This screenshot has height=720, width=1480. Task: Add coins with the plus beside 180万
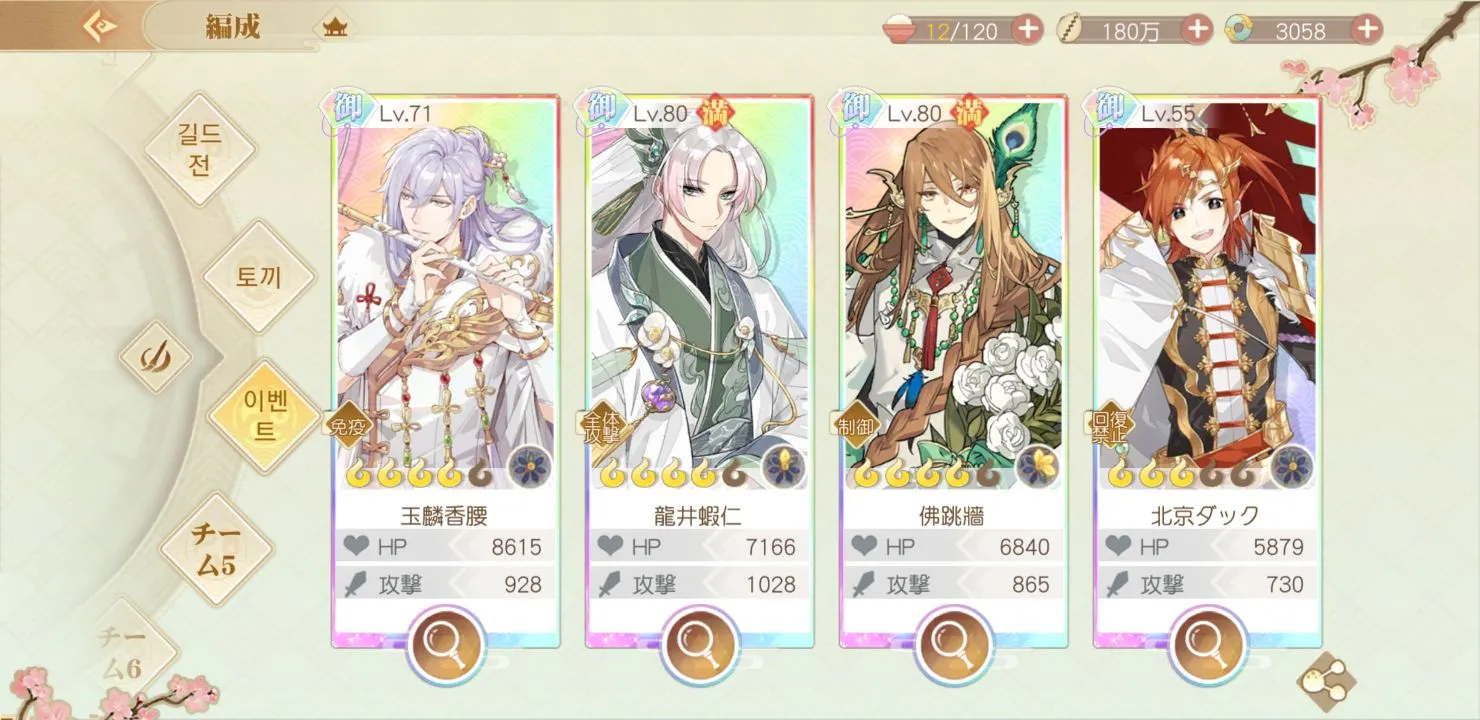pos(1197,29)
